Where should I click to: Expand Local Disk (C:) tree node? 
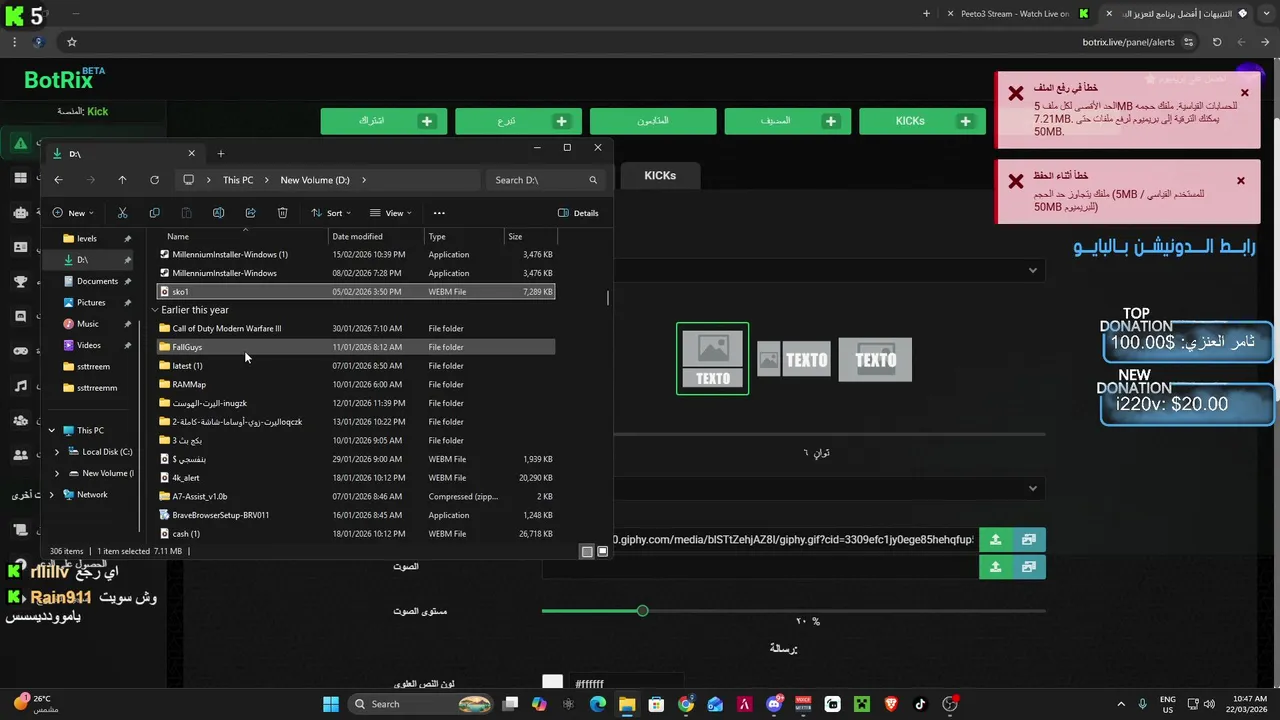coord(57,452)
